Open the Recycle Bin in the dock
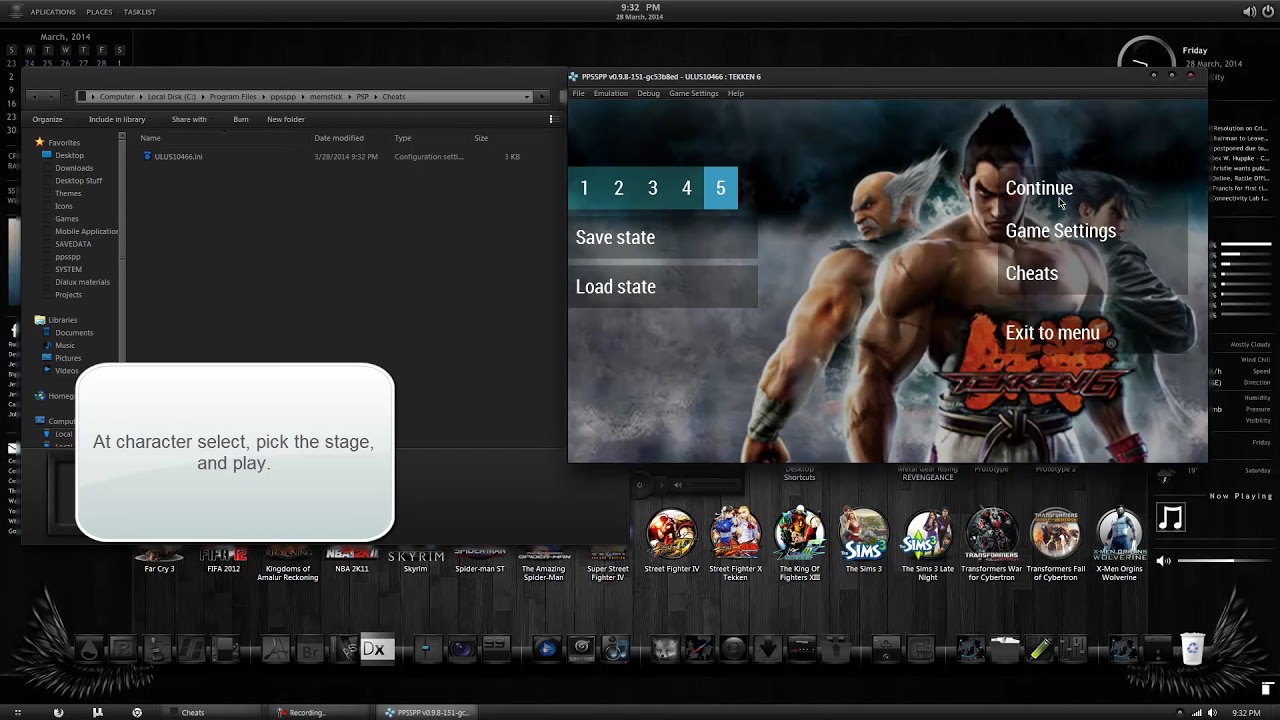This screenshot has width=1280, height=720. pyautogui.click(x=1192, y=649)
